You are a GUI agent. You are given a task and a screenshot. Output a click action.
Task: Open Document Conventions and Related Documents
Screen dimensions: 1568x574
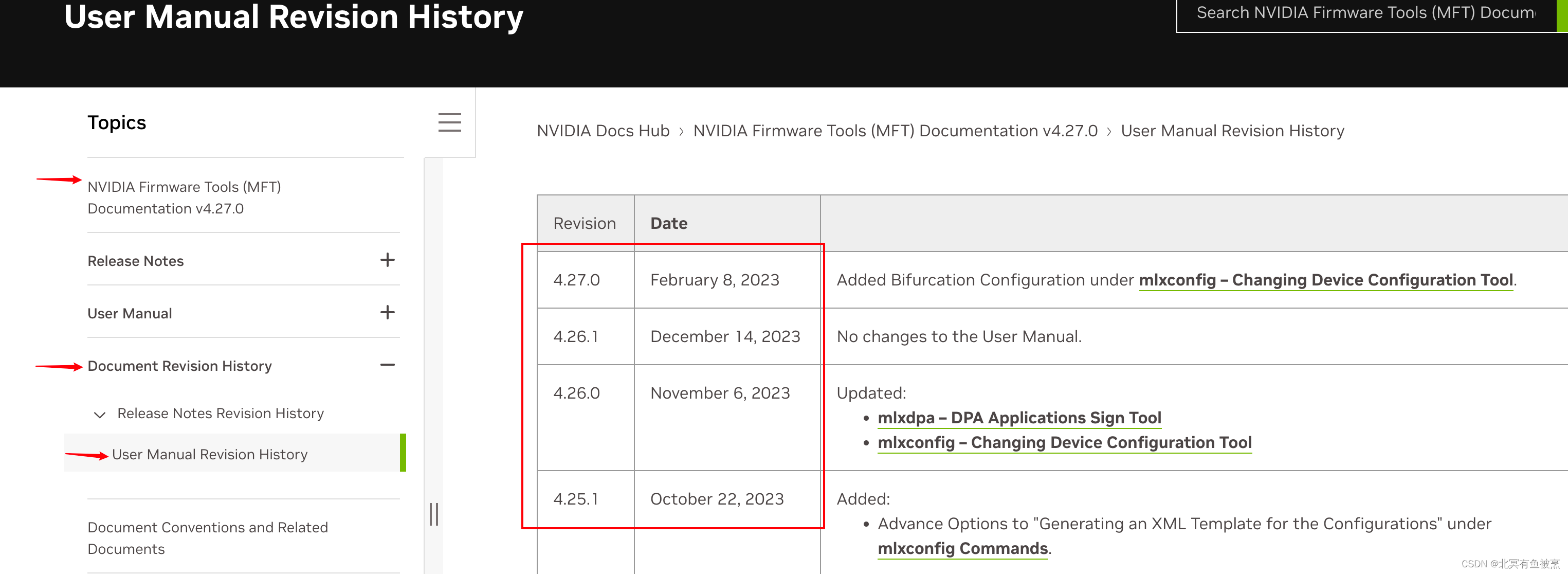[x=208, y=537]
